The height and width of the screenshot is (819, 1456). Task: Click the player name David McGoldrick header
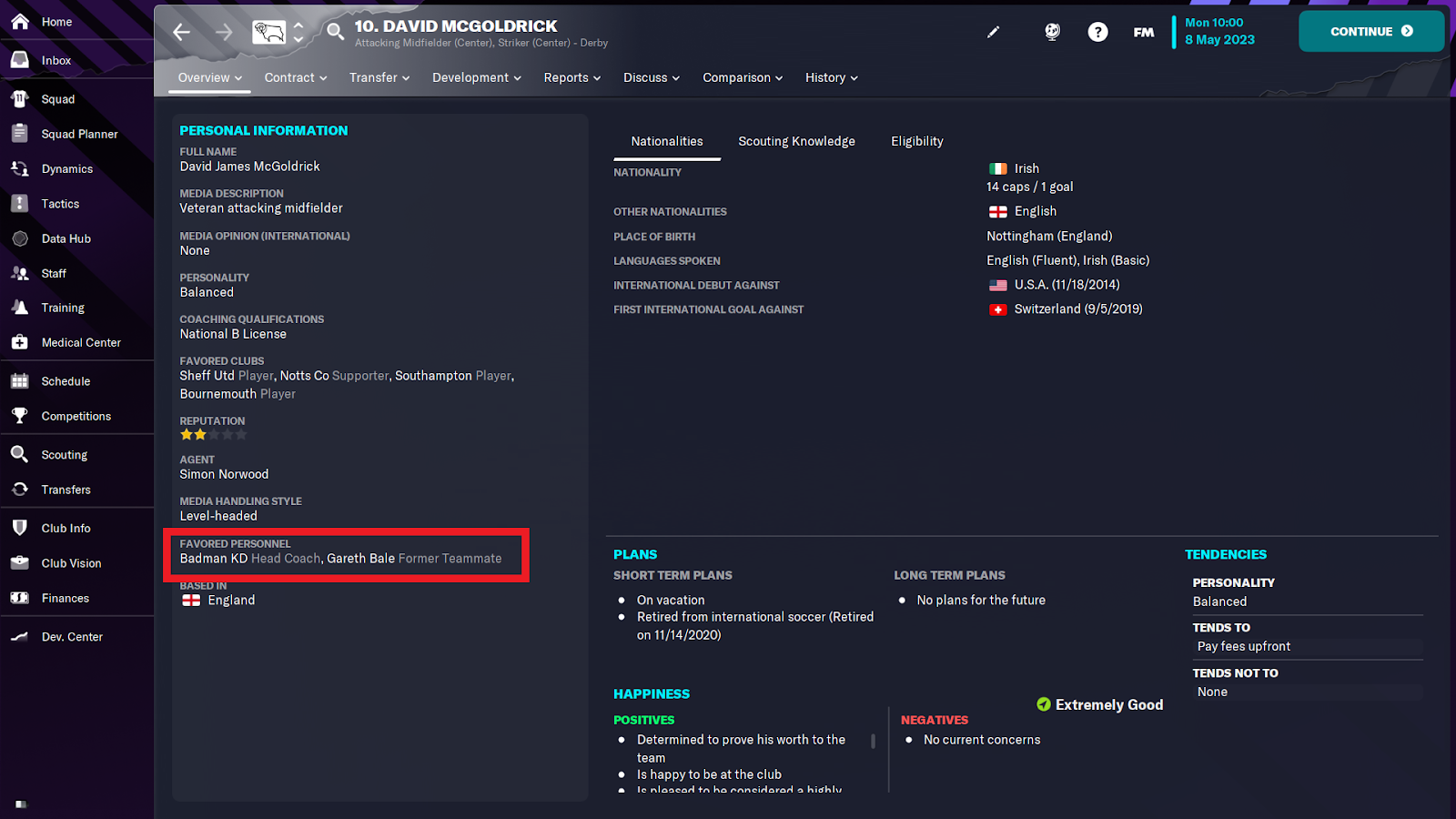[x=456, y=26]
